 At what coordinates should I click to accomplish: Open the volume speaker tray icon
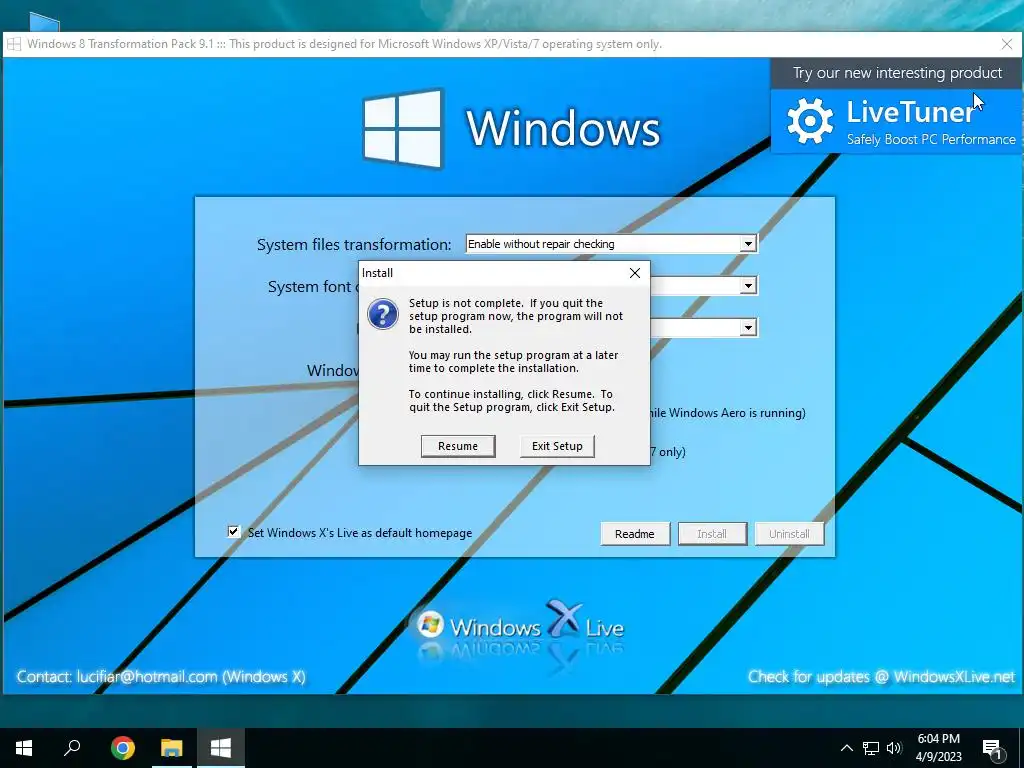pos(894,748)
